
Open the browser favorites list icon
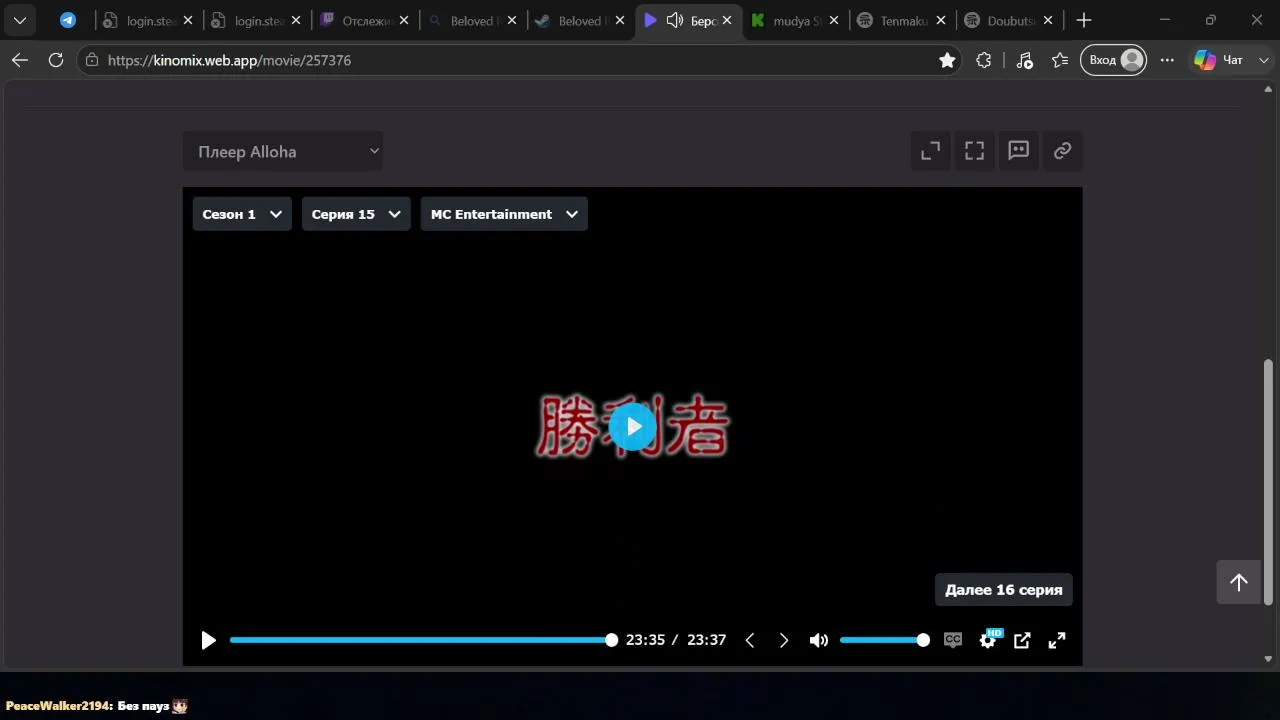point(1060,60)
